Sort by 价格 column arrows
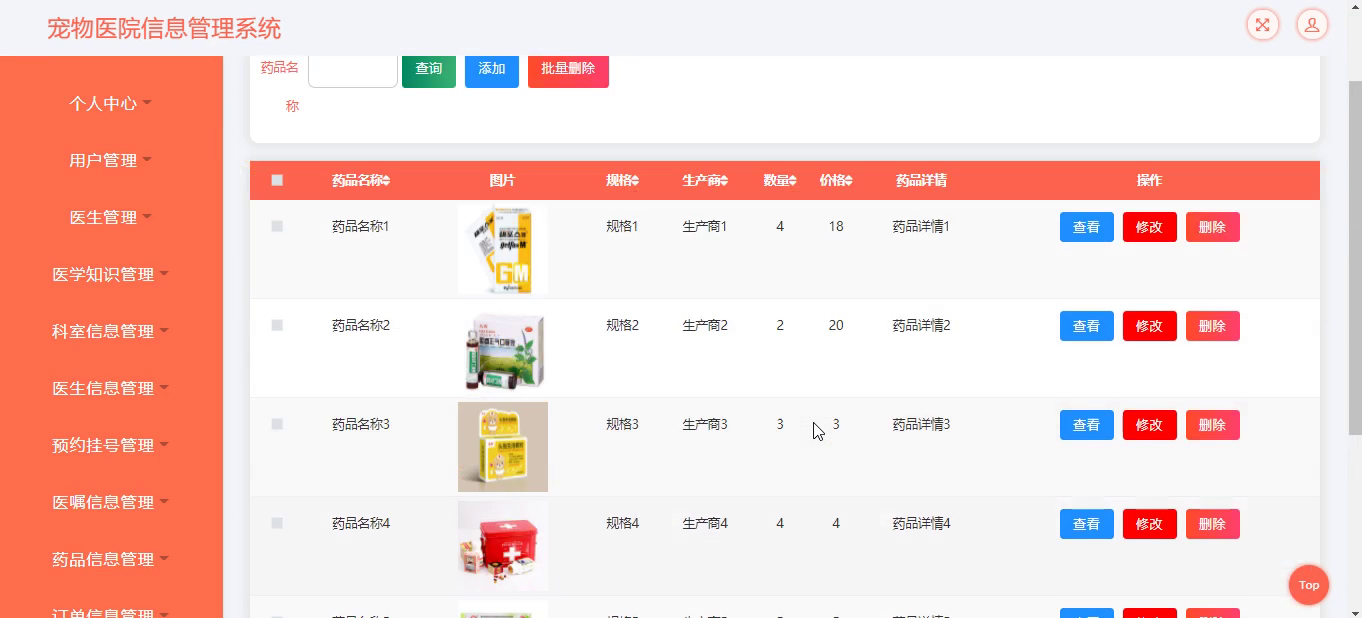This screenshot has height=618, width=1362. tap(849, 181)
